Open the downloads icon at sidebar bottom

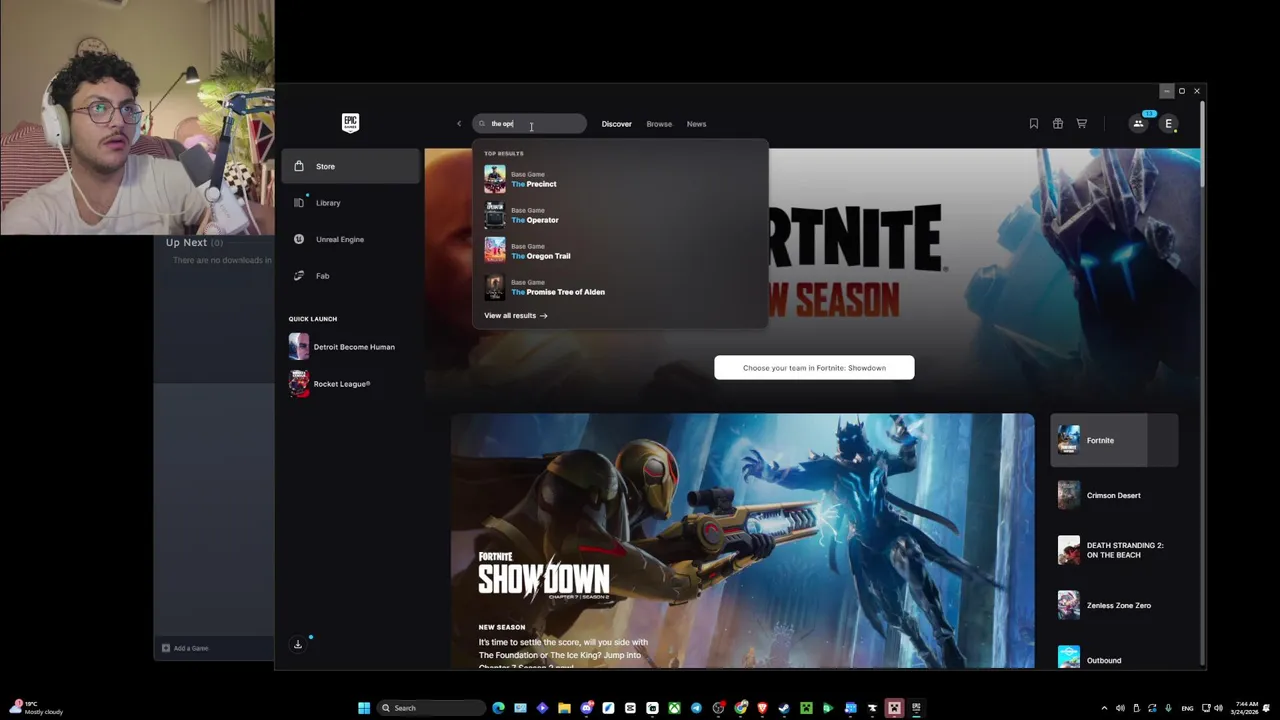[x=298, y=644]
